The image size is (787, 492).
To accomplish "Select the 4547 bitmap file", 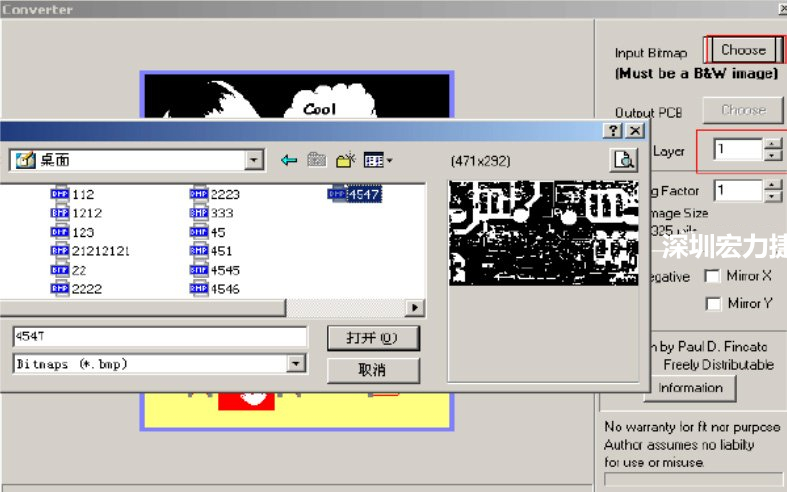I will click(363, 195).
